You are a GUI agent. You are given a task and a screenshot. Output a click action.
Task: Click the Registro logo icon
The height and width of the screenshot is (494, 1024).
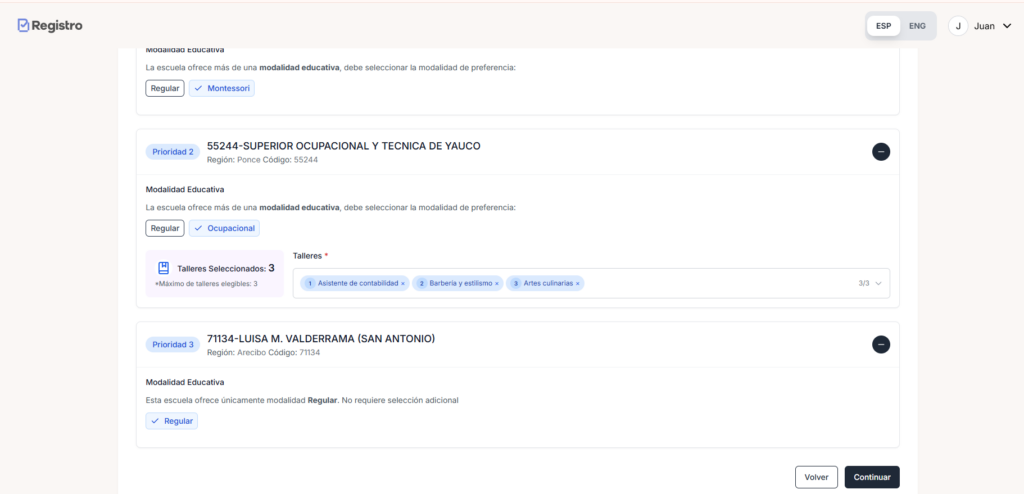click(x=23, y=25)
